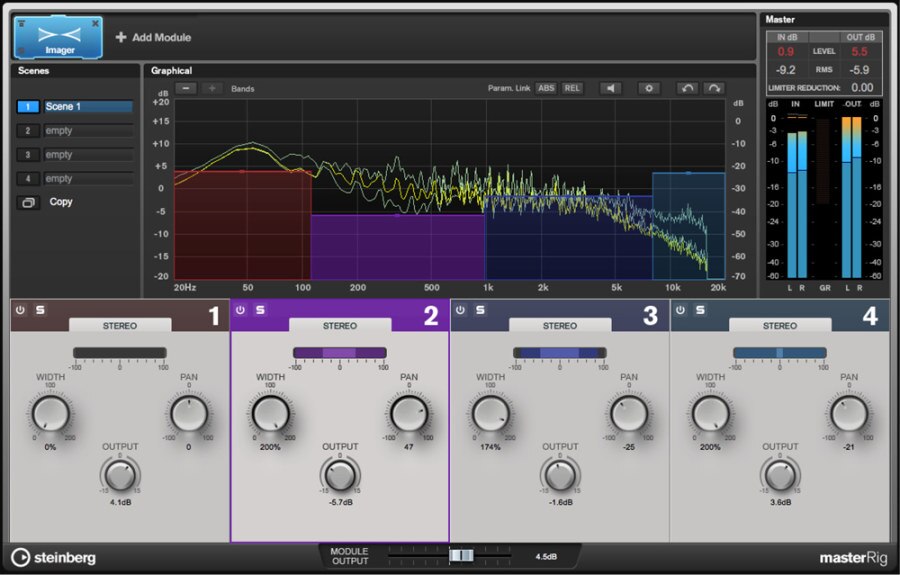Click band 1 stereo width meter bar

[120, 353]
